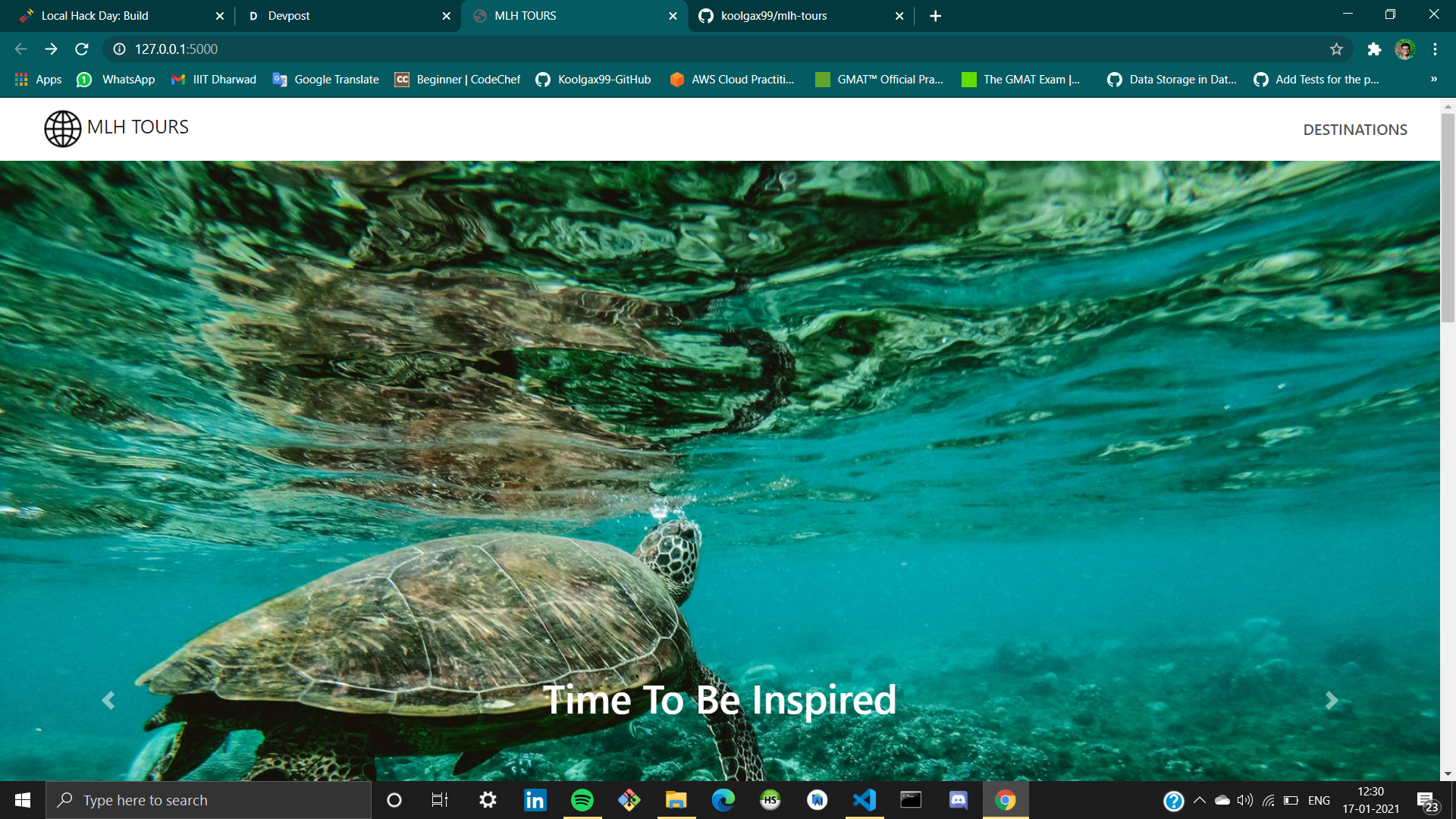This screenshot has width=1456, height=819.
Task: Click the site information icon in the address bar
Action: pos(119,49)
